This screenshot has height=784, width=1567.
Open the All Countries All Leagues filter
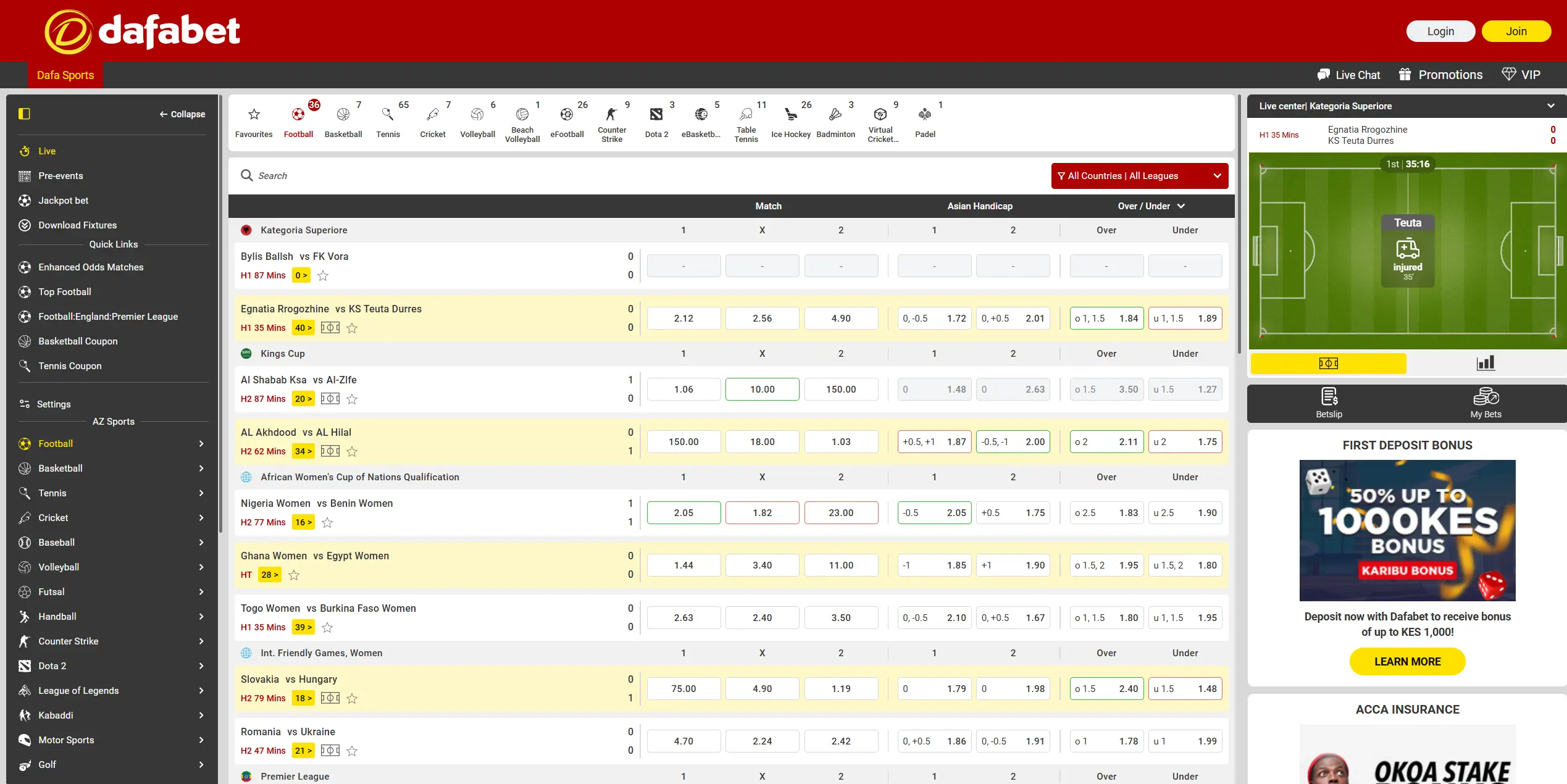pyautogui.click(x=1139, y=175)
